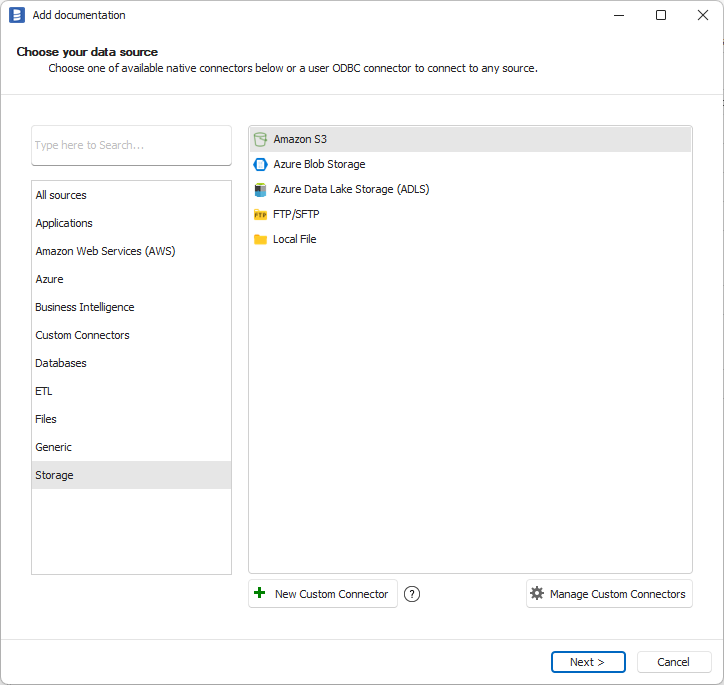Open the Custom Connectors category
Image resolution: width=724 pixels, height=685 pixels.
click(x=131, y=335)
